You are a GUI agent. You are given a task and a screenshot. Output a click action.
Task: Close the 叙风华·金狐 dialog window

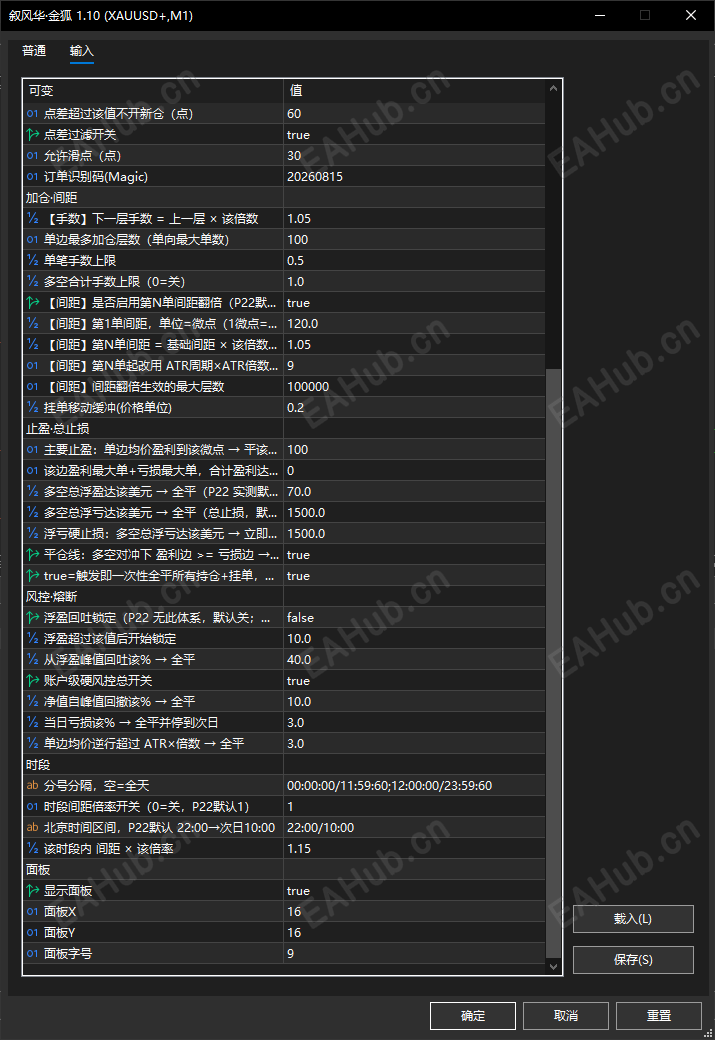(x=690, y=15)
